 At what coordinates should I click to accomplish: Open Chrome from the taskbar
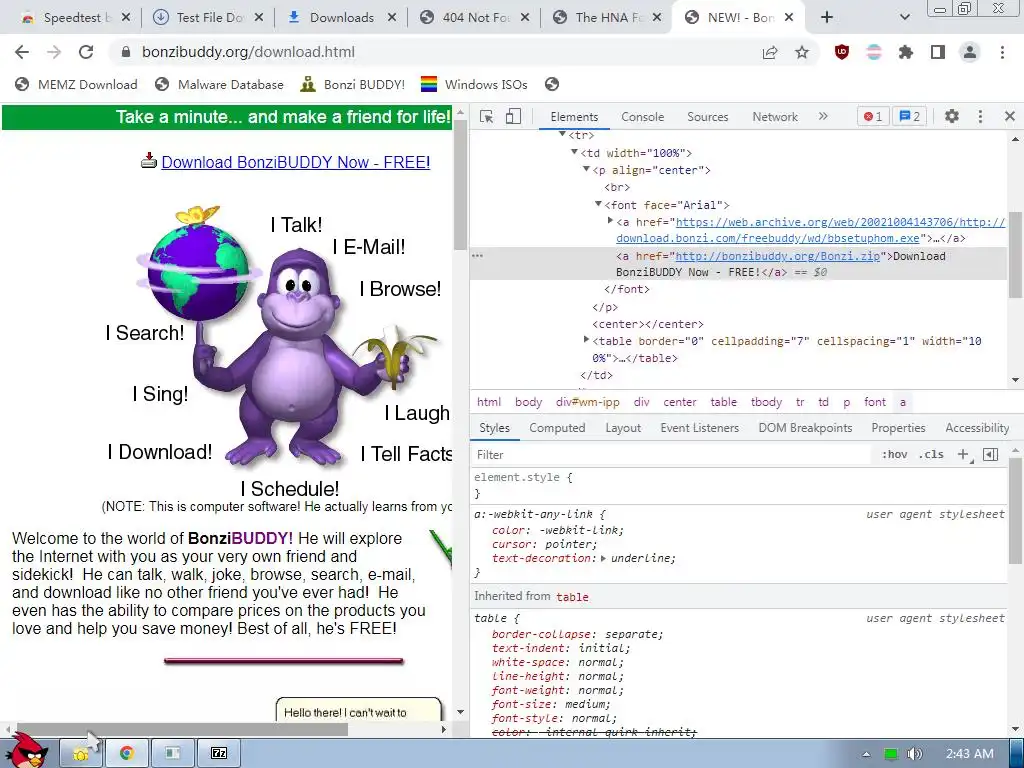(x=127, y=753)
